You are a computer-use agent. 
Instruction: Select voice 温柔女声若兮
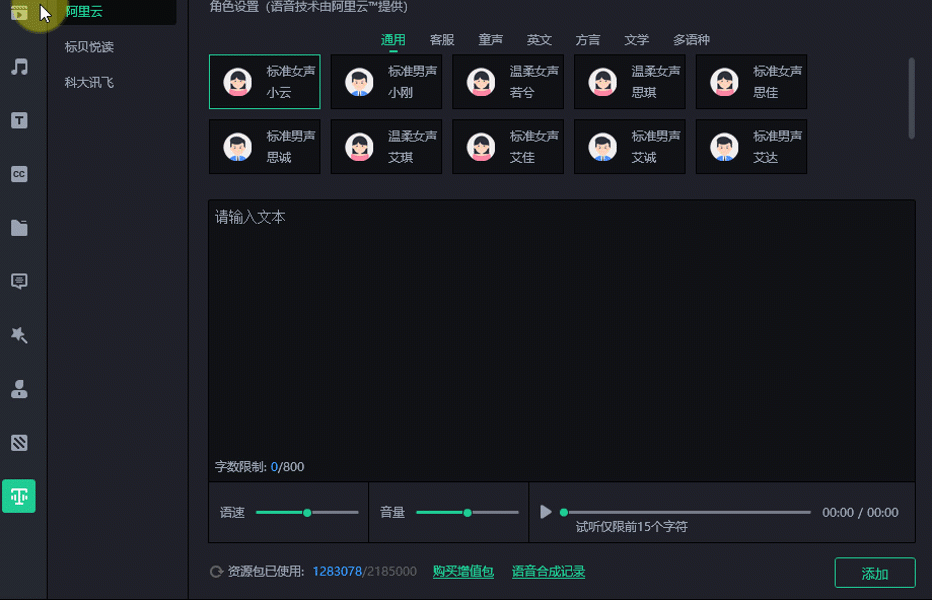(507, 82)
